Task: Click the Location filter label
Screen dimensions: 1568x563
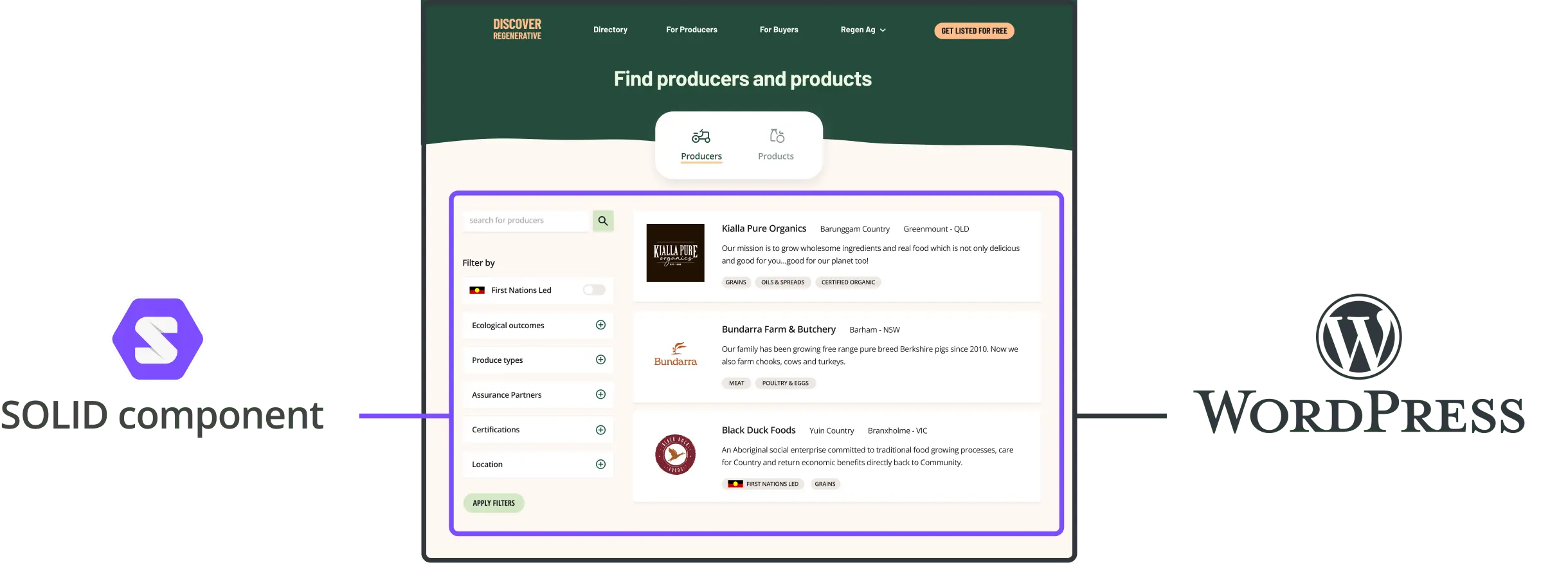Action: tap(487, 465)
